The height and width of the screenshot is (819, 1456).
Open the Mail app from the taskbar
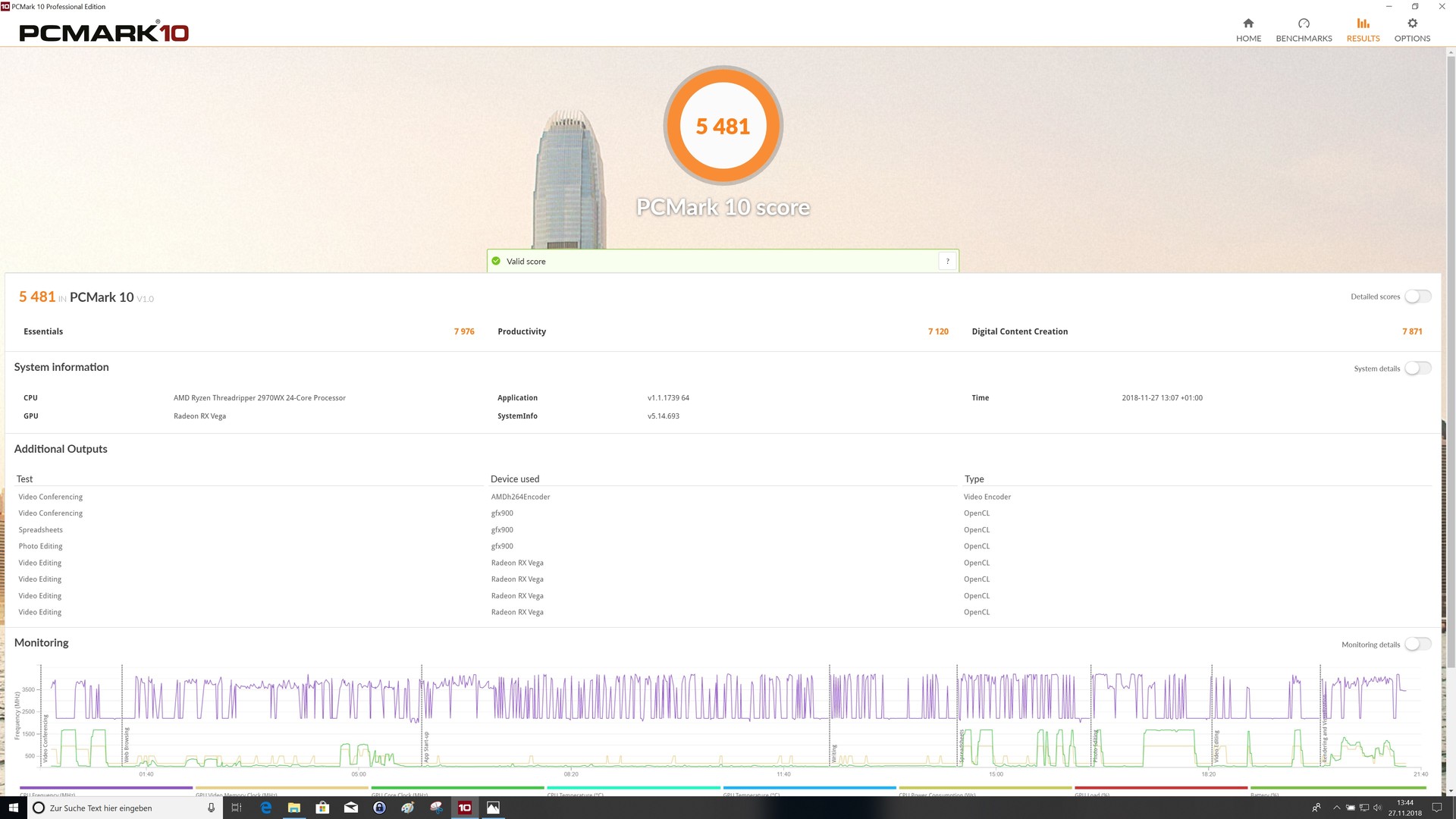point(351,808)
